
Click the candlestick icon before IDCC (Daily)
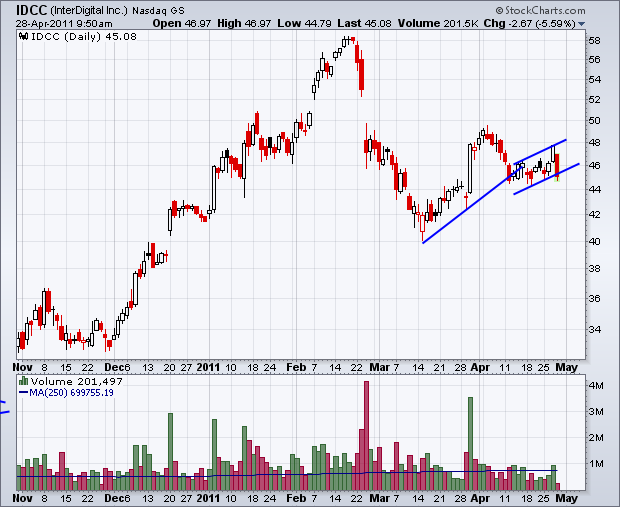pos(24,37)
